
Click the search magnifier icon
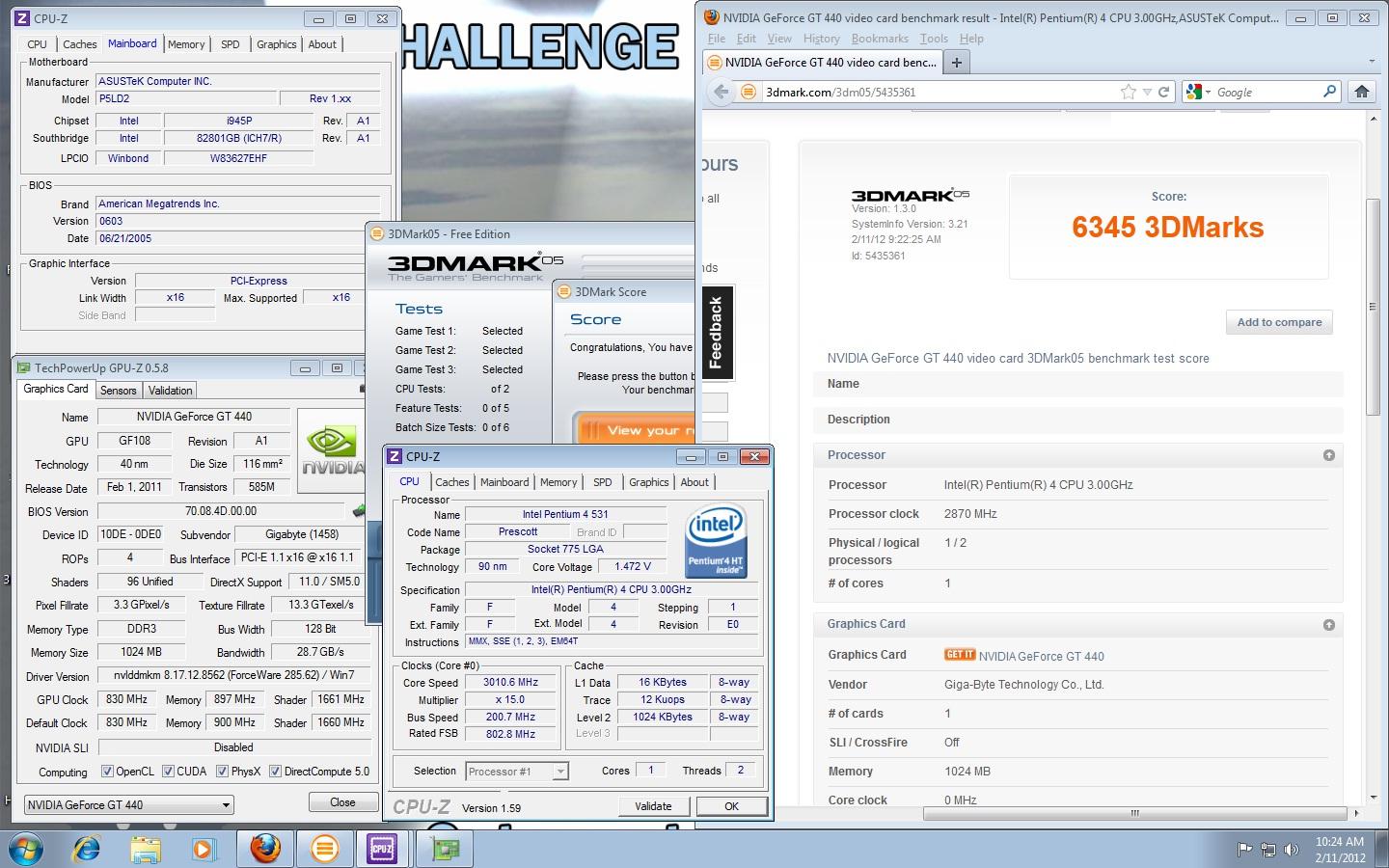click(x=1329, y=92)
